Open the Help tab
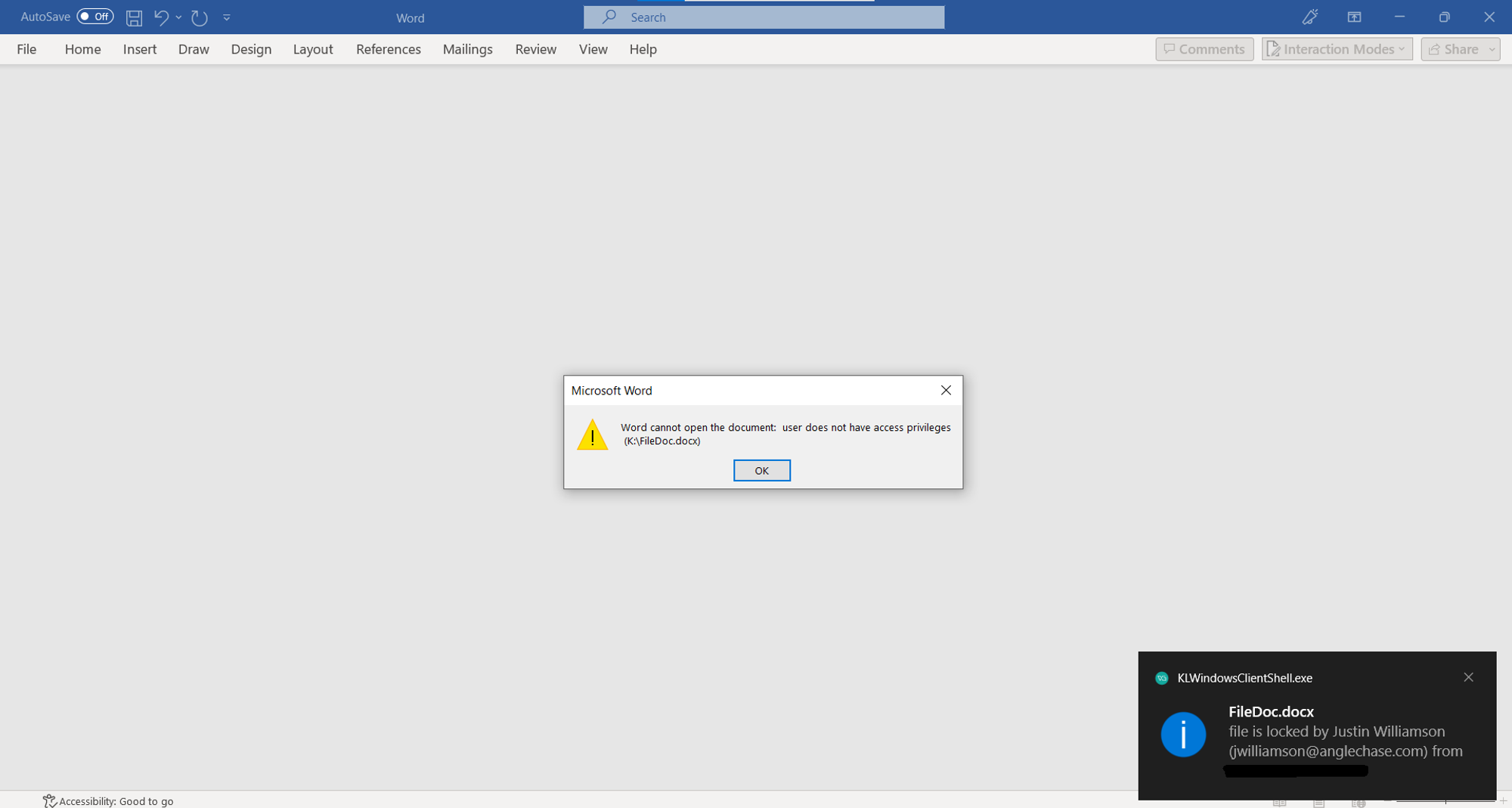 point(643,49)
